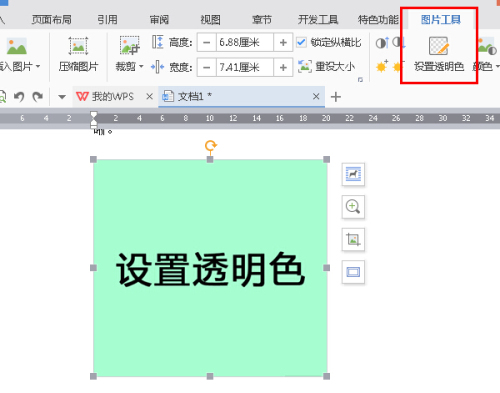Viewport: 500px width, 393px height.
Task: Expand the Crop dropdown arrow
Action: click(x=141, y=66)
